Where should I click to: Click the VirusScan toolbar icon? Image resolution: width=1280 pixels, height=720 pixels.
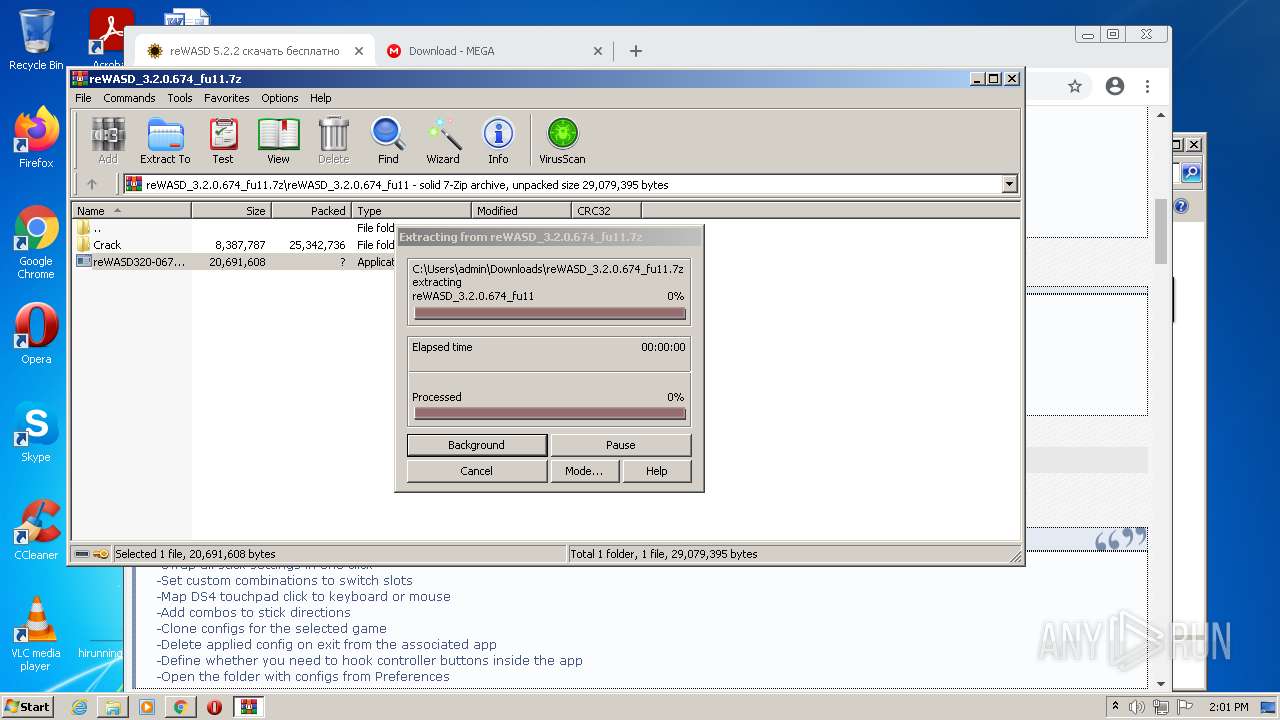pos(562,140)
